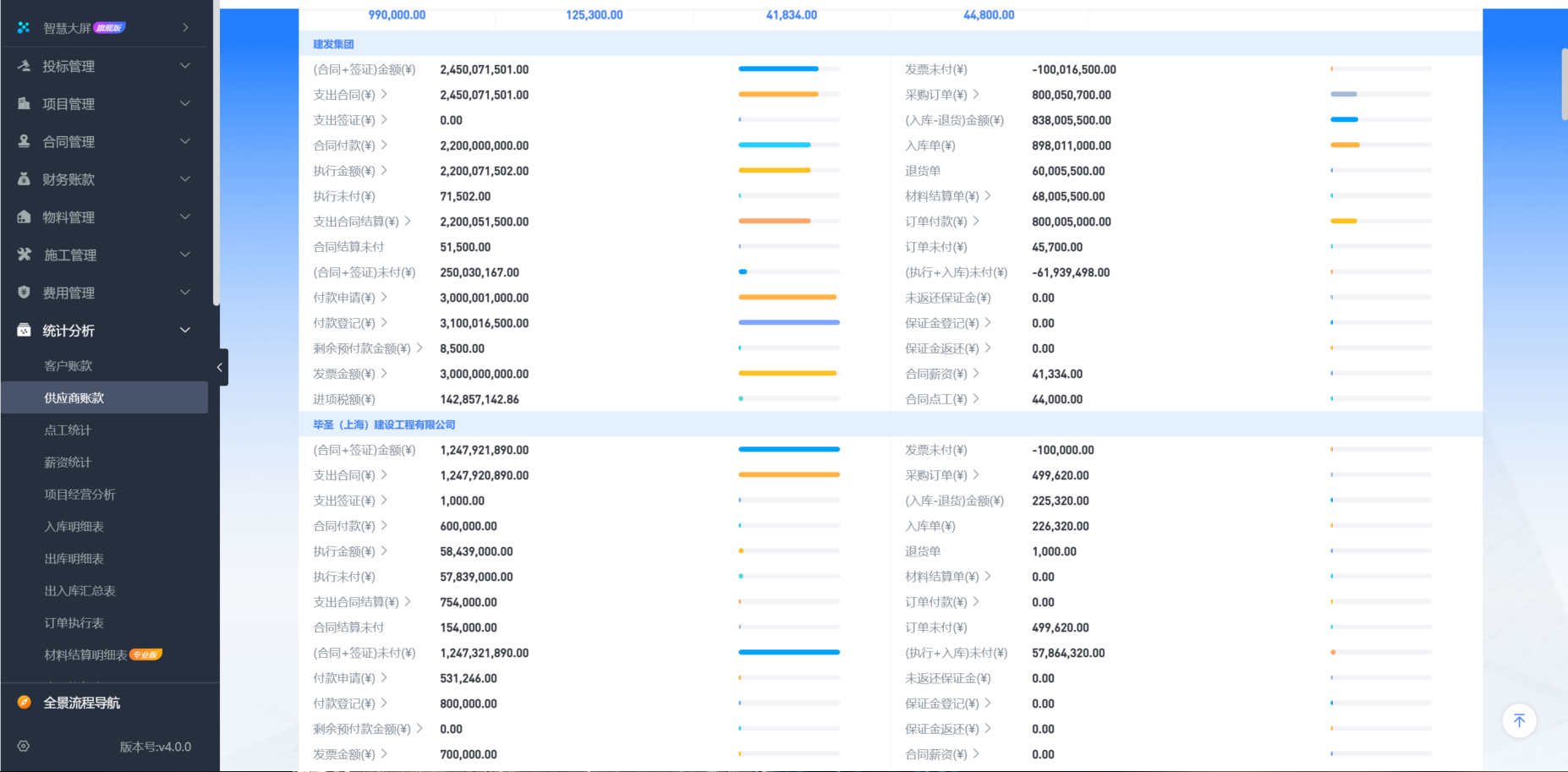Click the 施工管理 tools icon
This screenshot has width=1568, height=772.
point(24,255)
